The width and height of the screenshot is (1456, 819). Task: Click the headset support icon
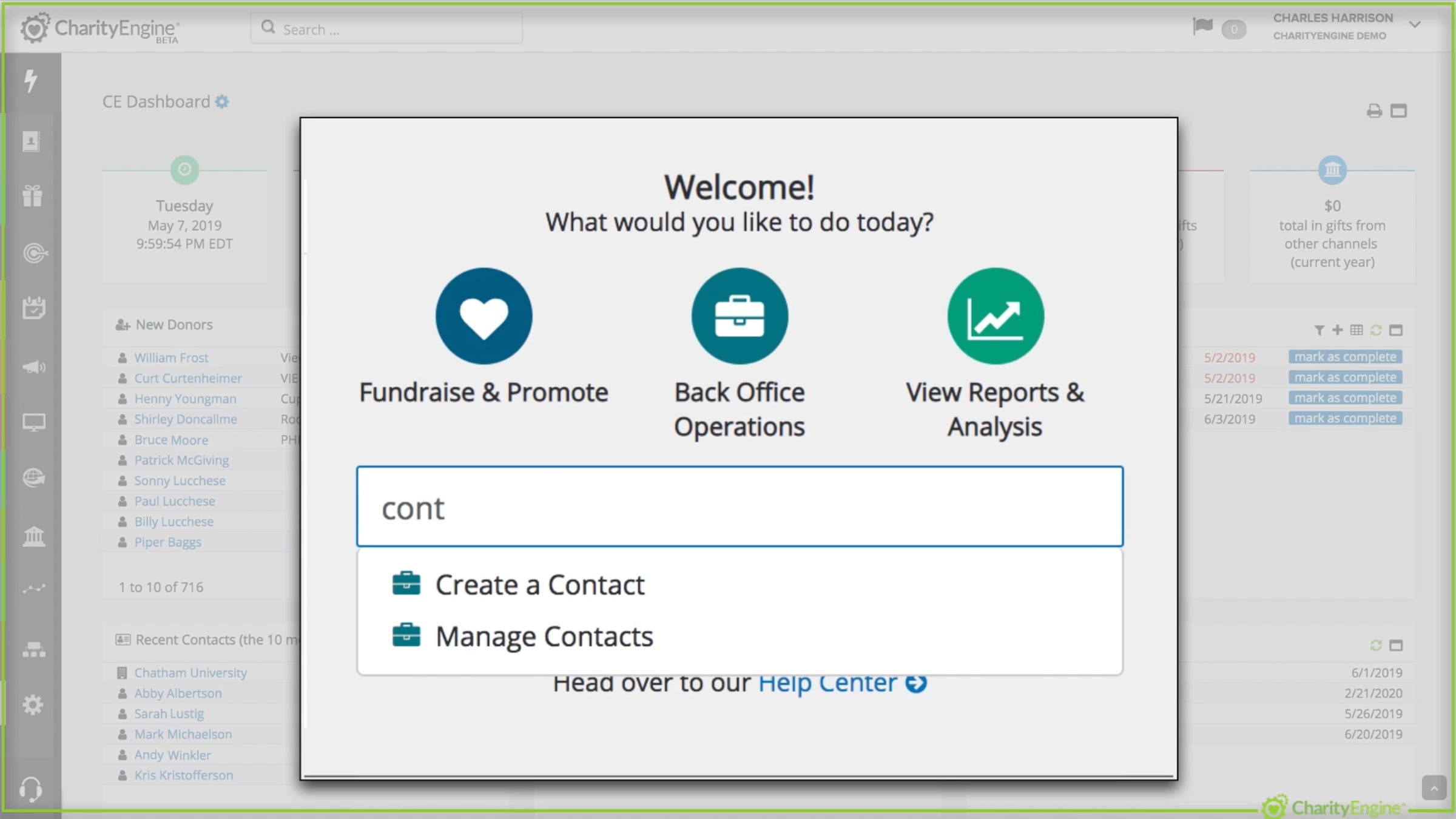click(30, 789)
